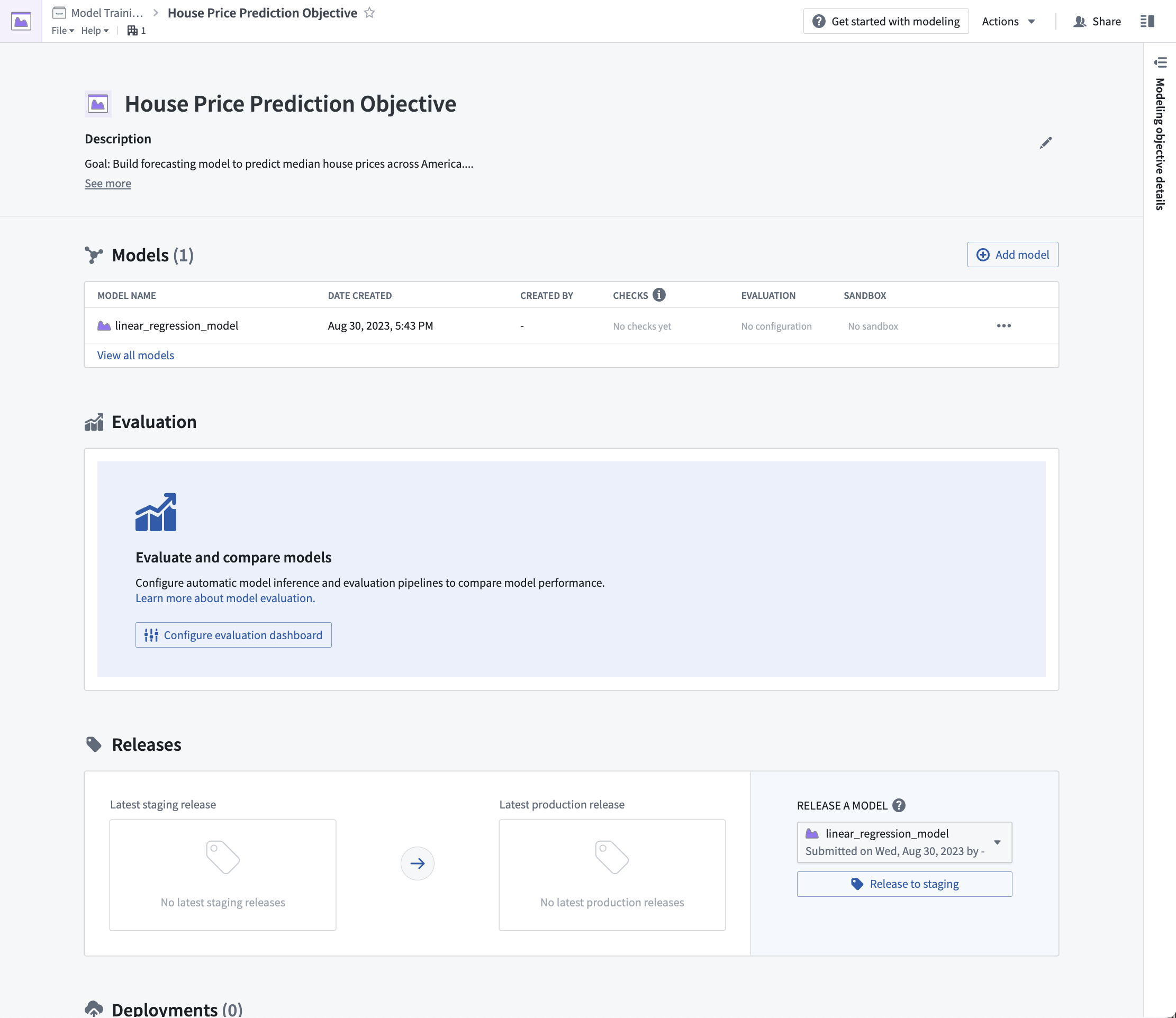Click Configure evaluation dashboard
The width and height of the screenshot is (1176, 1018).
click(x=233, y=635)
